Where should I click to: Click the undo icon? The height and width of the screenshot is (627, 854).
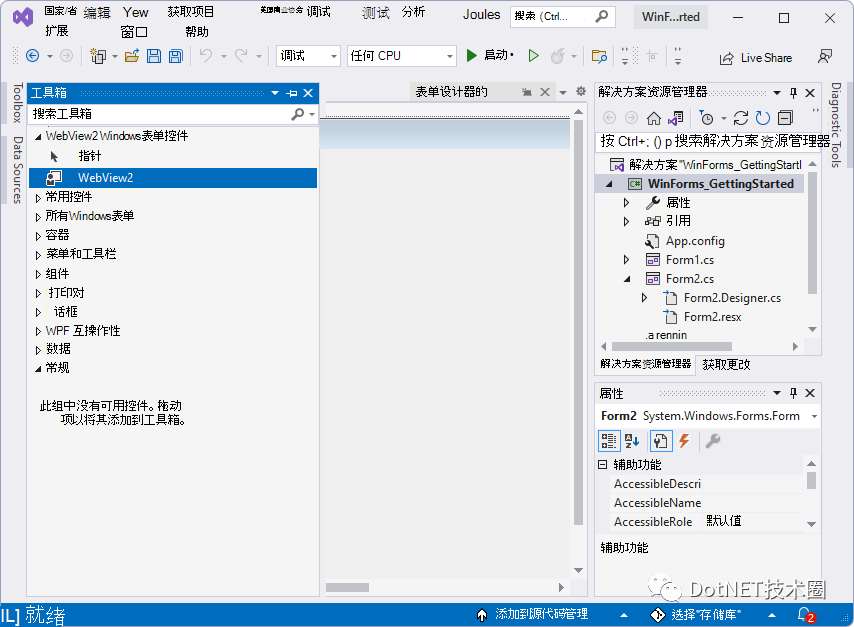coord(206,56)
